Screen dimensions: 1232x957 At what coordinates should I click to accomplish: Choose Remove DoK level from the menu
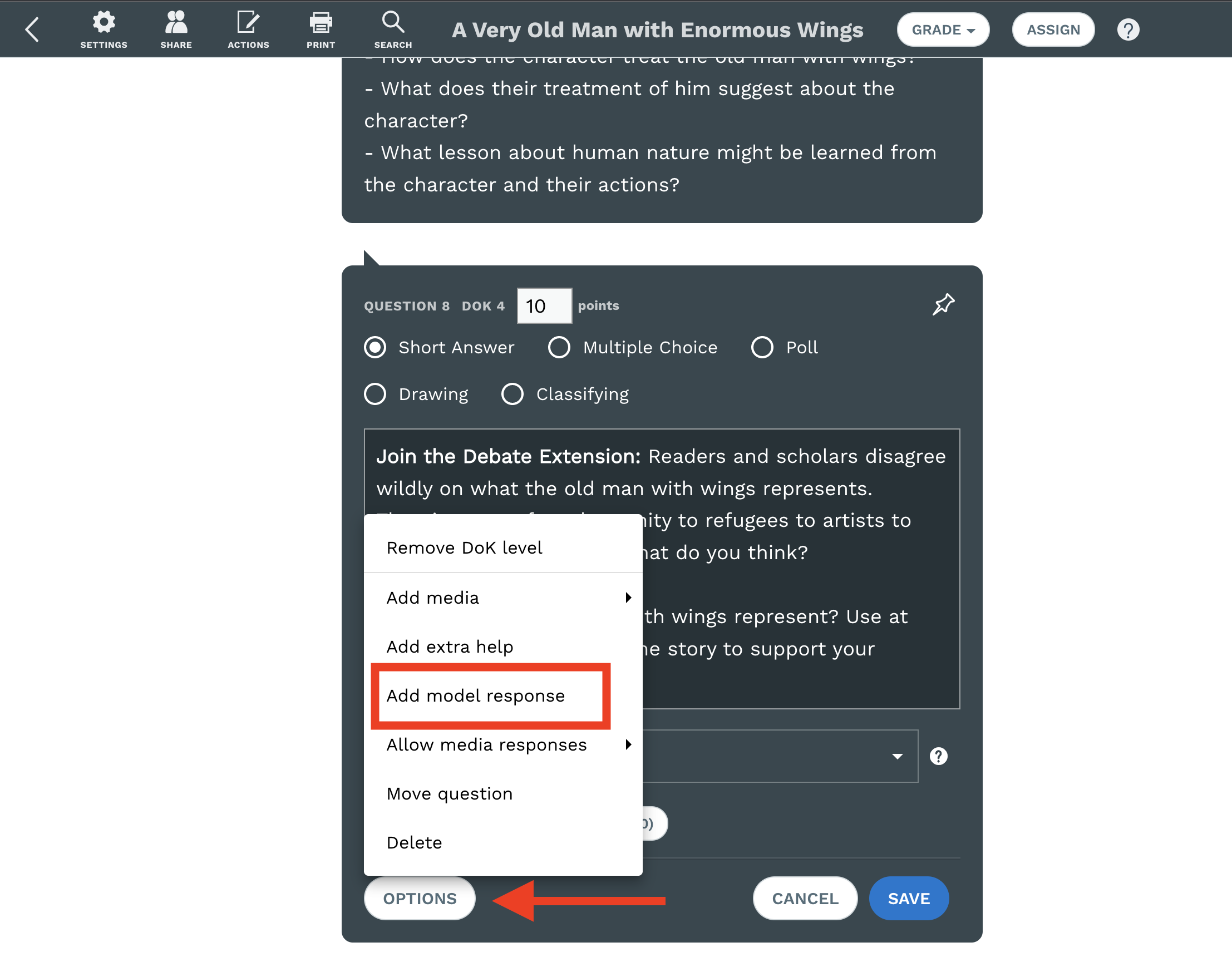click(x=502, y=547)
